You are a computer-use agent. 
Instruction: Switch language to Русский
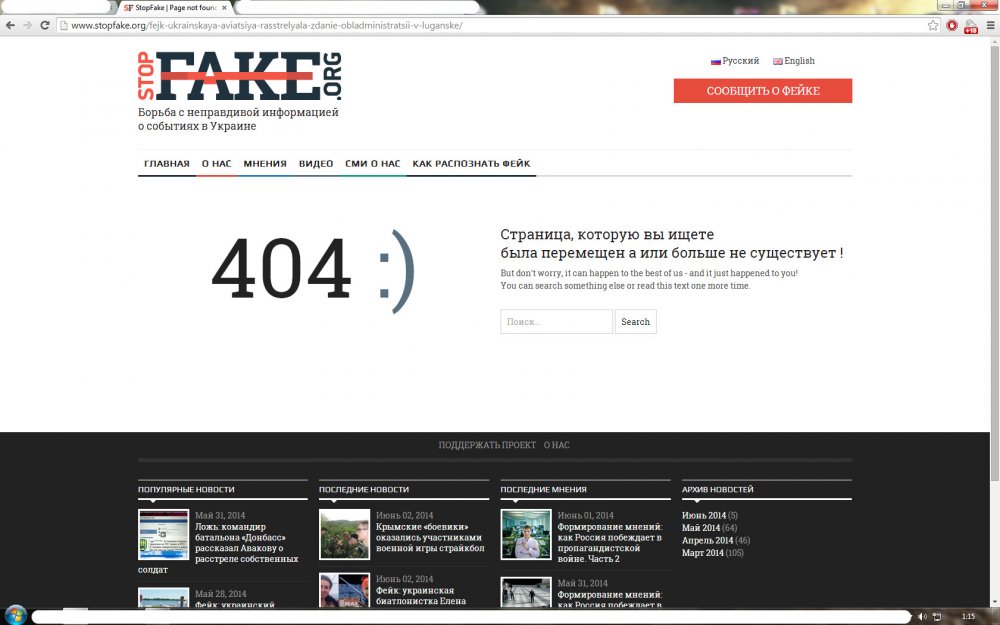pyautogui.click(x=735, y=61)
